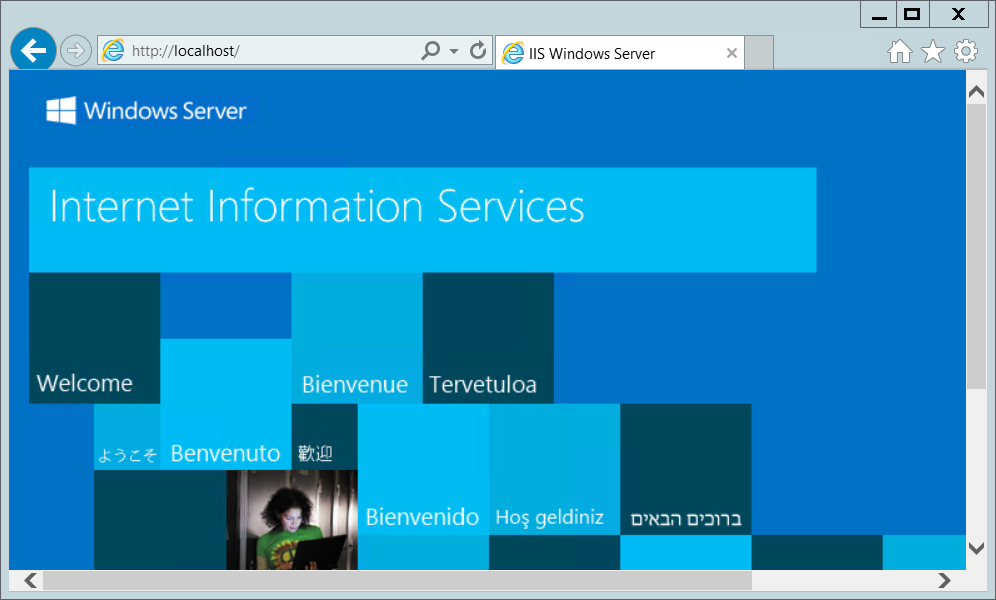Maximize the browser window
The image size is (996, 600).
pyautogui.click(x=911, y=14)
